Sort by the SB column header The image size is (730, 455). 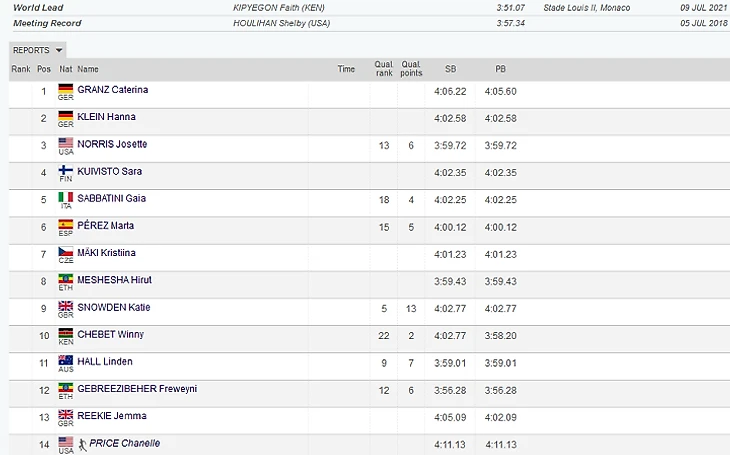(450, 69)
